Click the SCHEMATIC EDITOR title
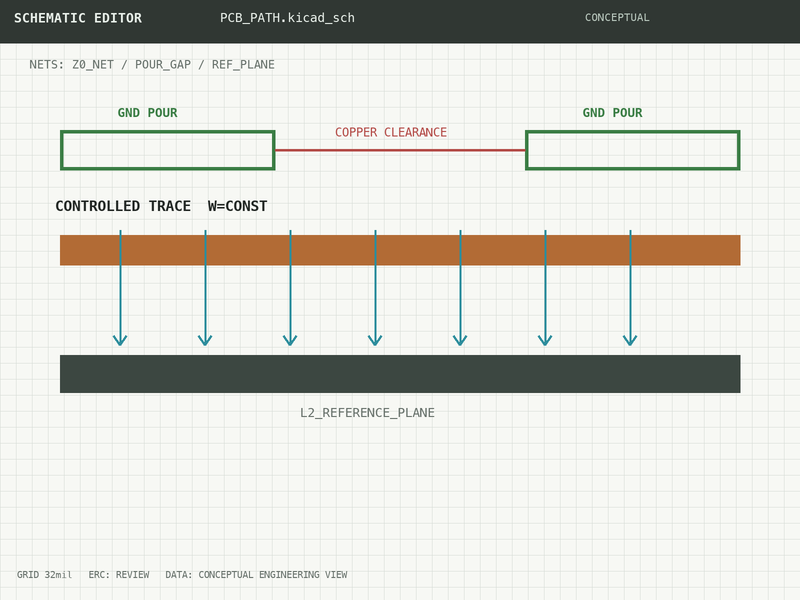Screen dimensions: 800x600 tap(78, 18)
